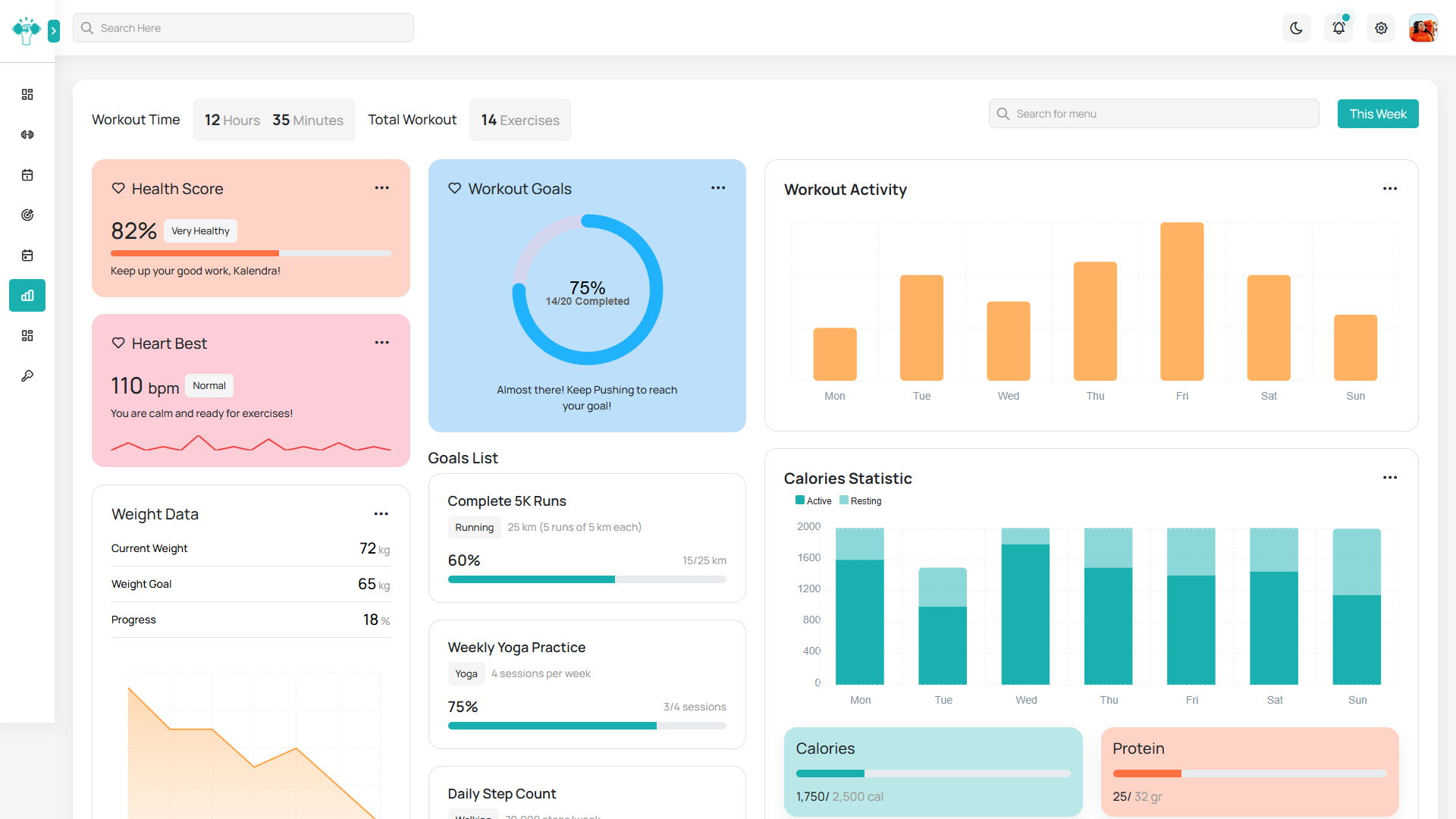The width and height of the screenshot is (1456, 819).
Task: Click the Search Here input field
Action: [x=243, y=27]
